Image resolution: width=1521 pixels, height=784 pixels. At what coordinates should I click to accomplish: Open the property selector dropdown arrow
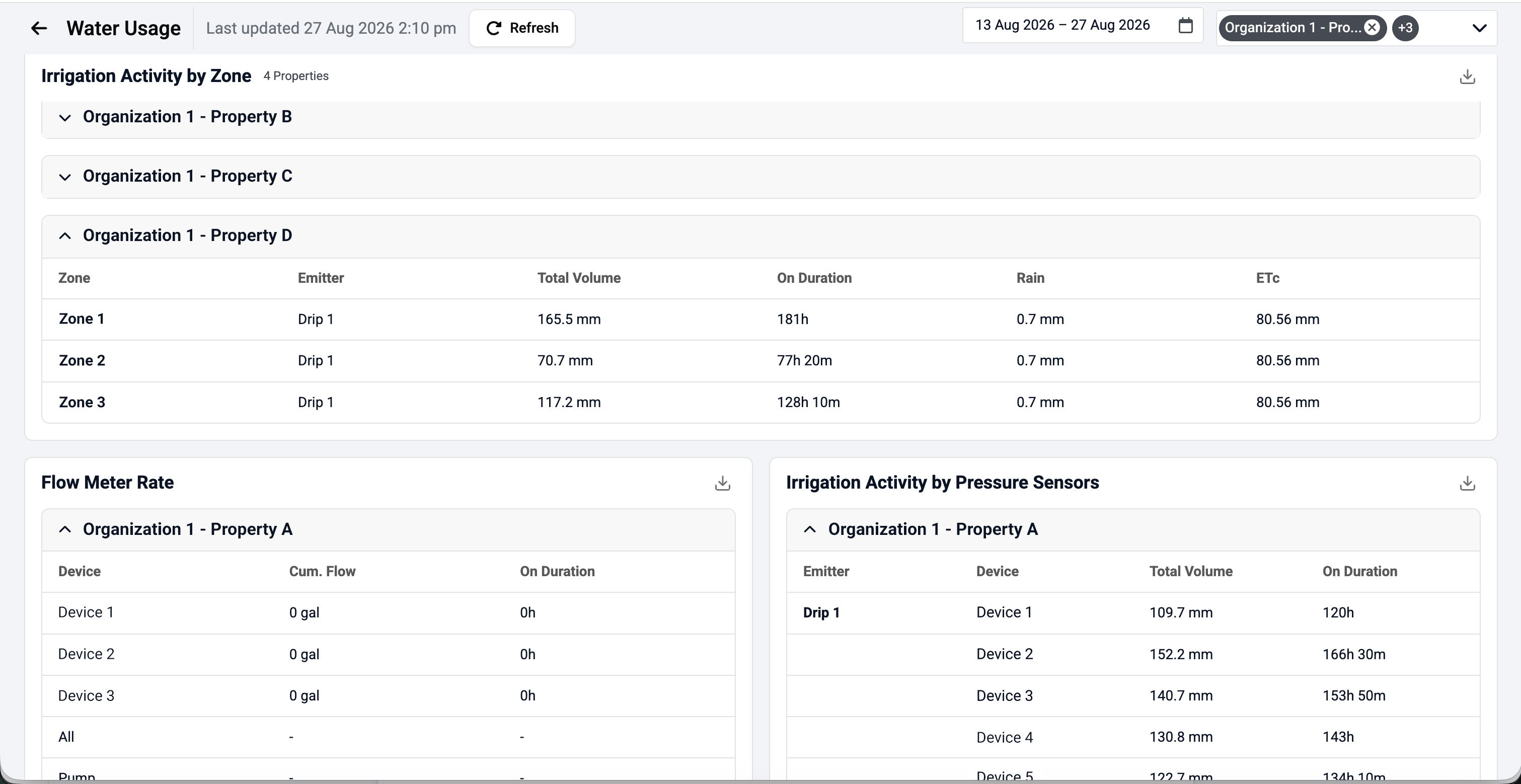(1479, 28)
